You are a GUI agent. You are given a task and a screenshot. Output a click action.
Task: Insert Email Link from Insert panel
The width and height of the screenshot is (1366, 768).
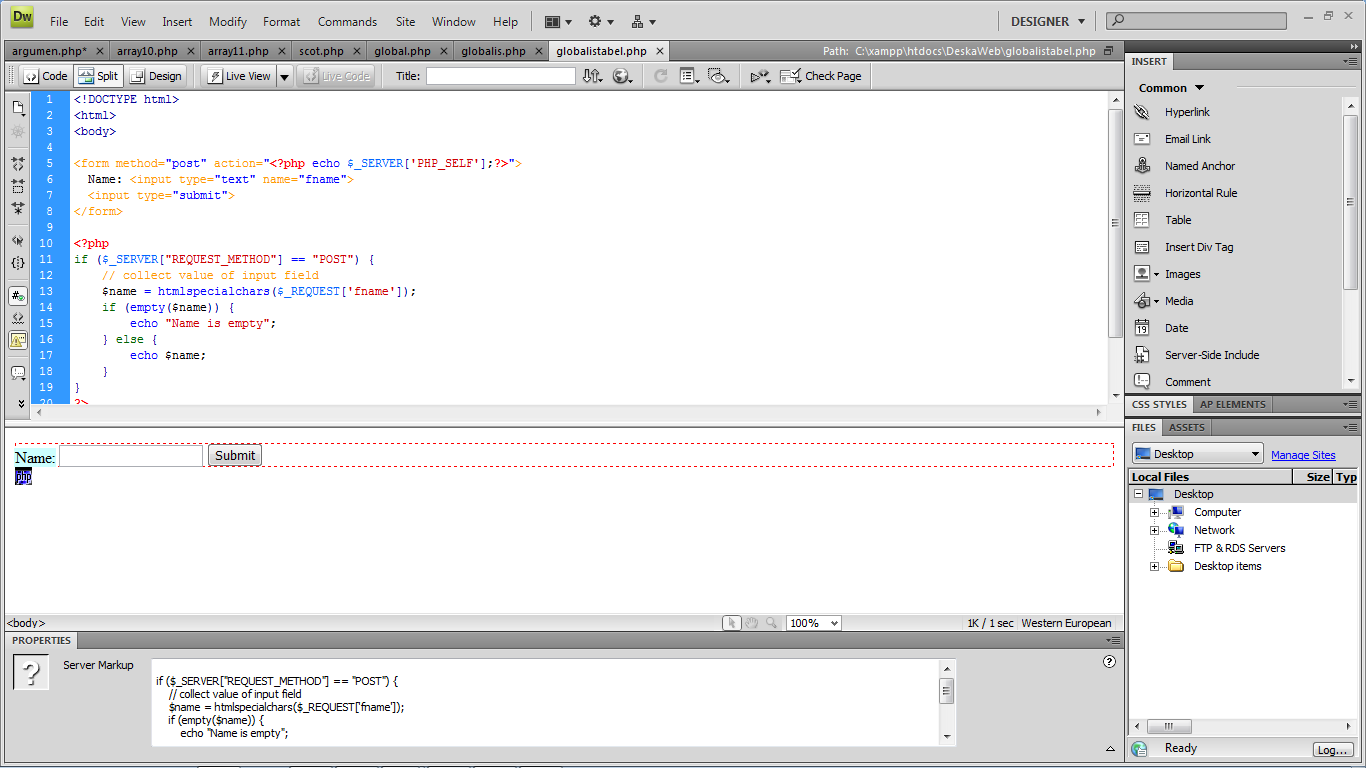coord(1188,139)
